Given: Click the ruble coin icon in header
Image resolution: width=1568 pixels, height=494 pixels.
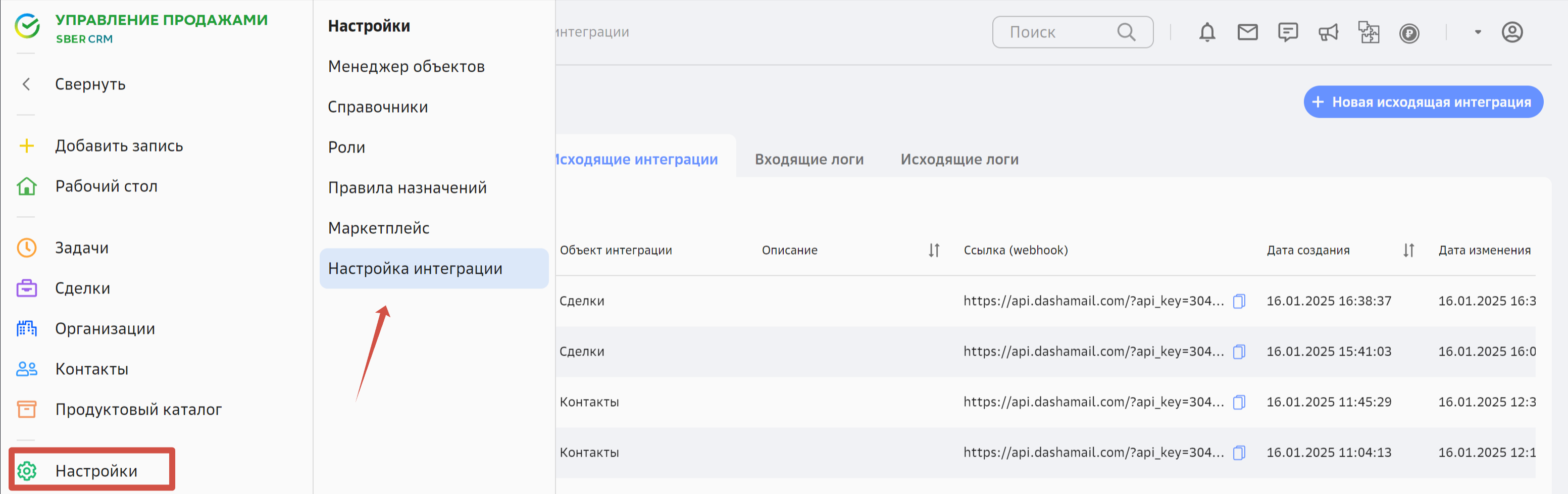Looking at the screenshot, I should tap(1409, 33).
